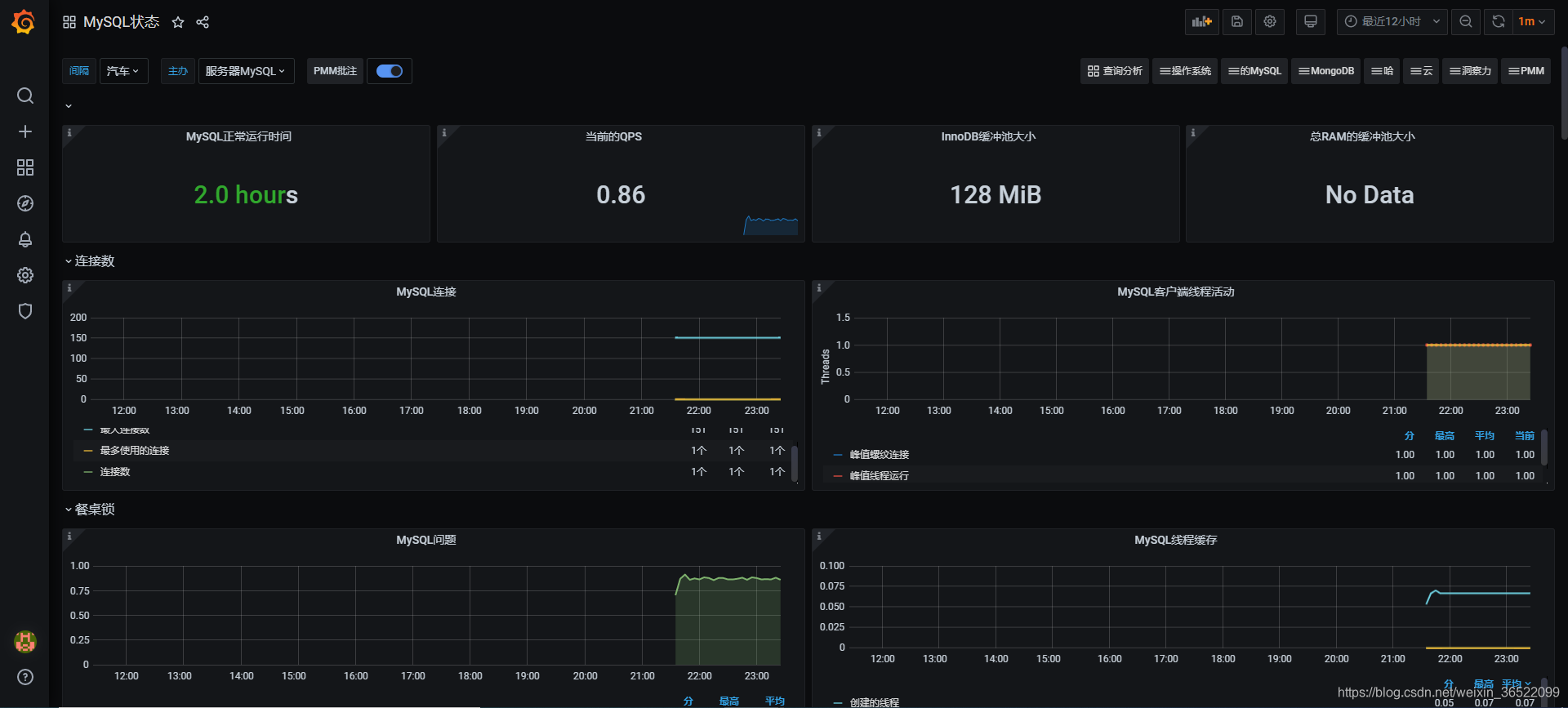Open info icon on MySQL正常运行时间 panel

coord(69,132)
